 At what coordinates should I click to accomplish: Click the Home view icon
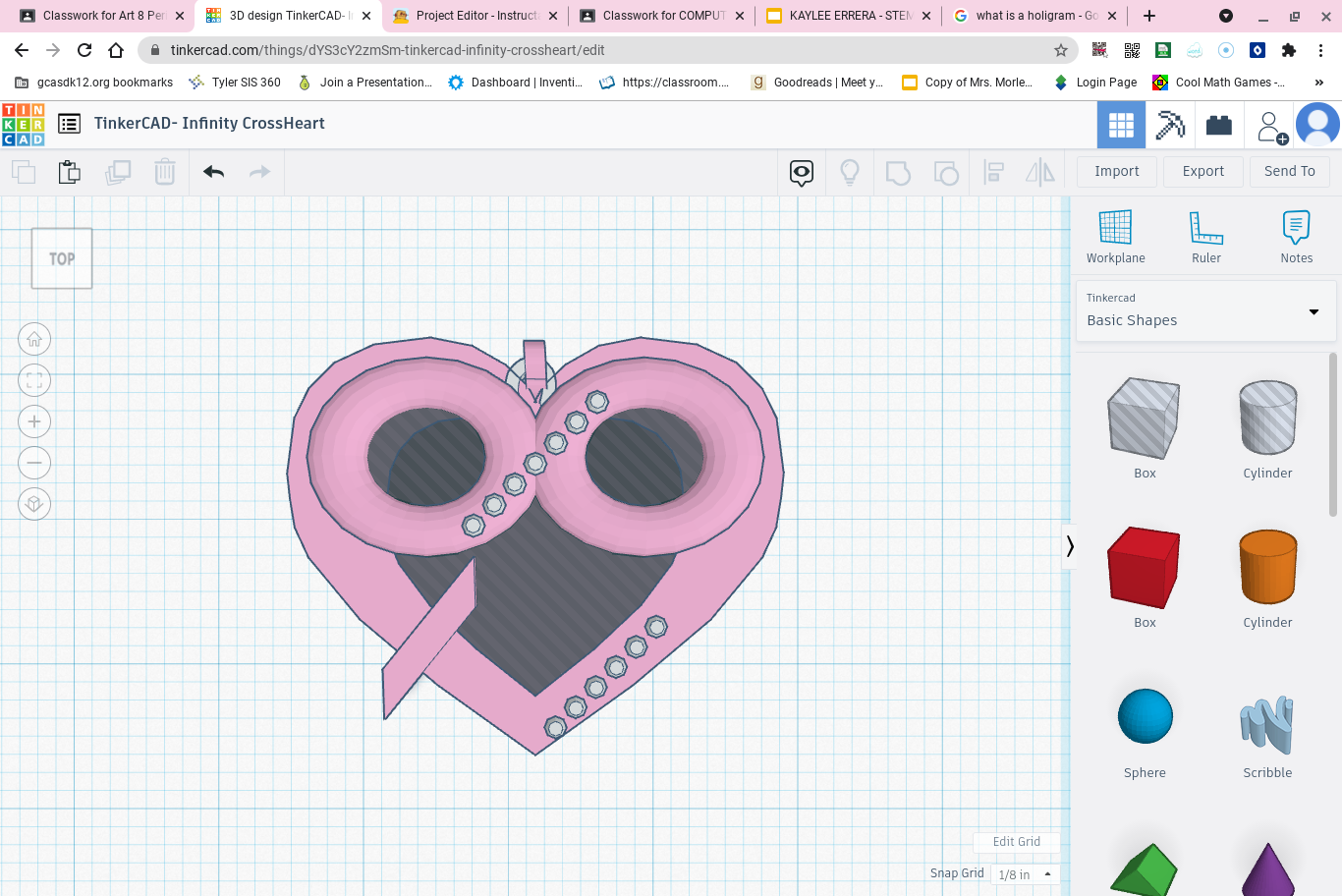(x=34, y=339)
